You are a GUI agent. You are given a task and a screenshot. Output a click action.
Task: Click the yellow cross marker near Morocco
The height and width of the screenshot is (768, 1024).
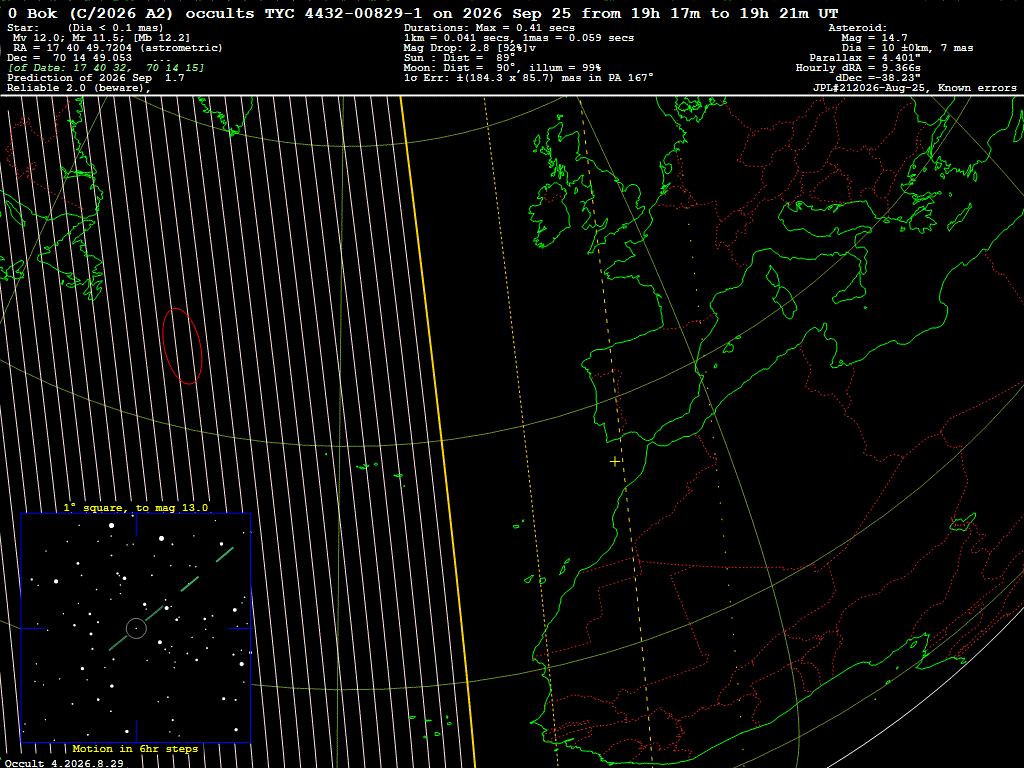(615, 462)
